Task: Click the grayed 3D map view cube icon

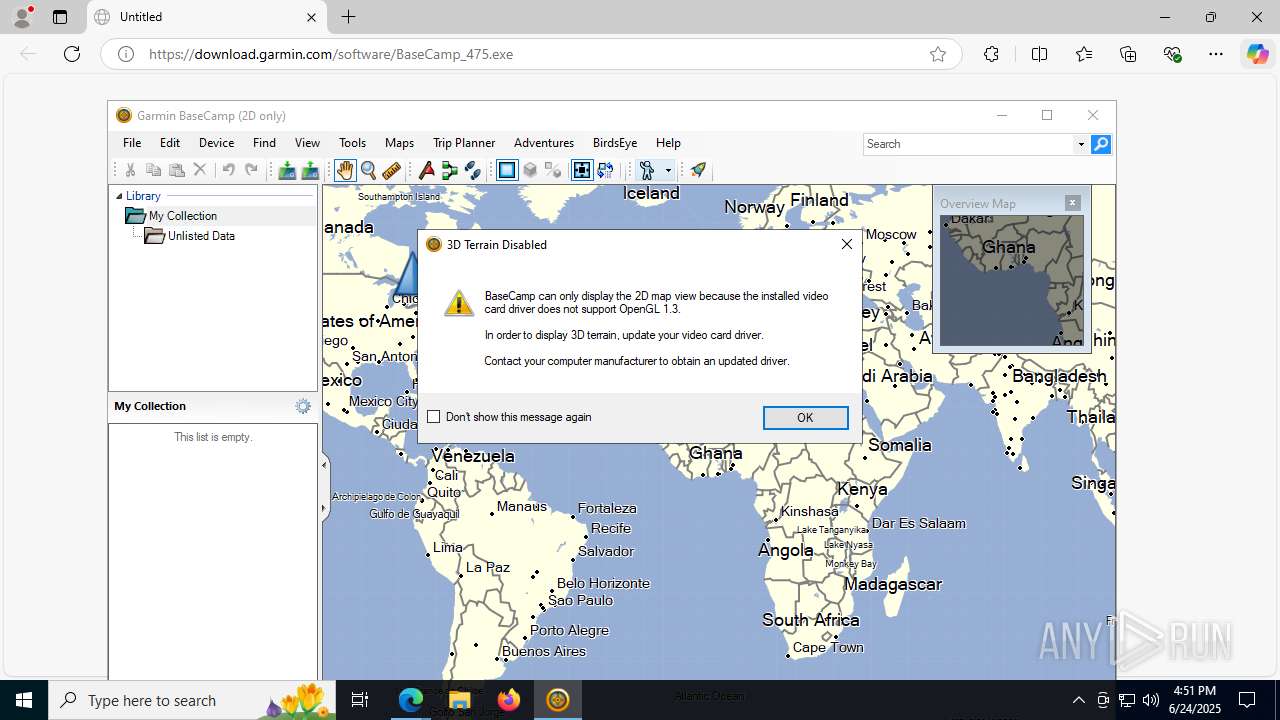Action: (x=530, y=170)
